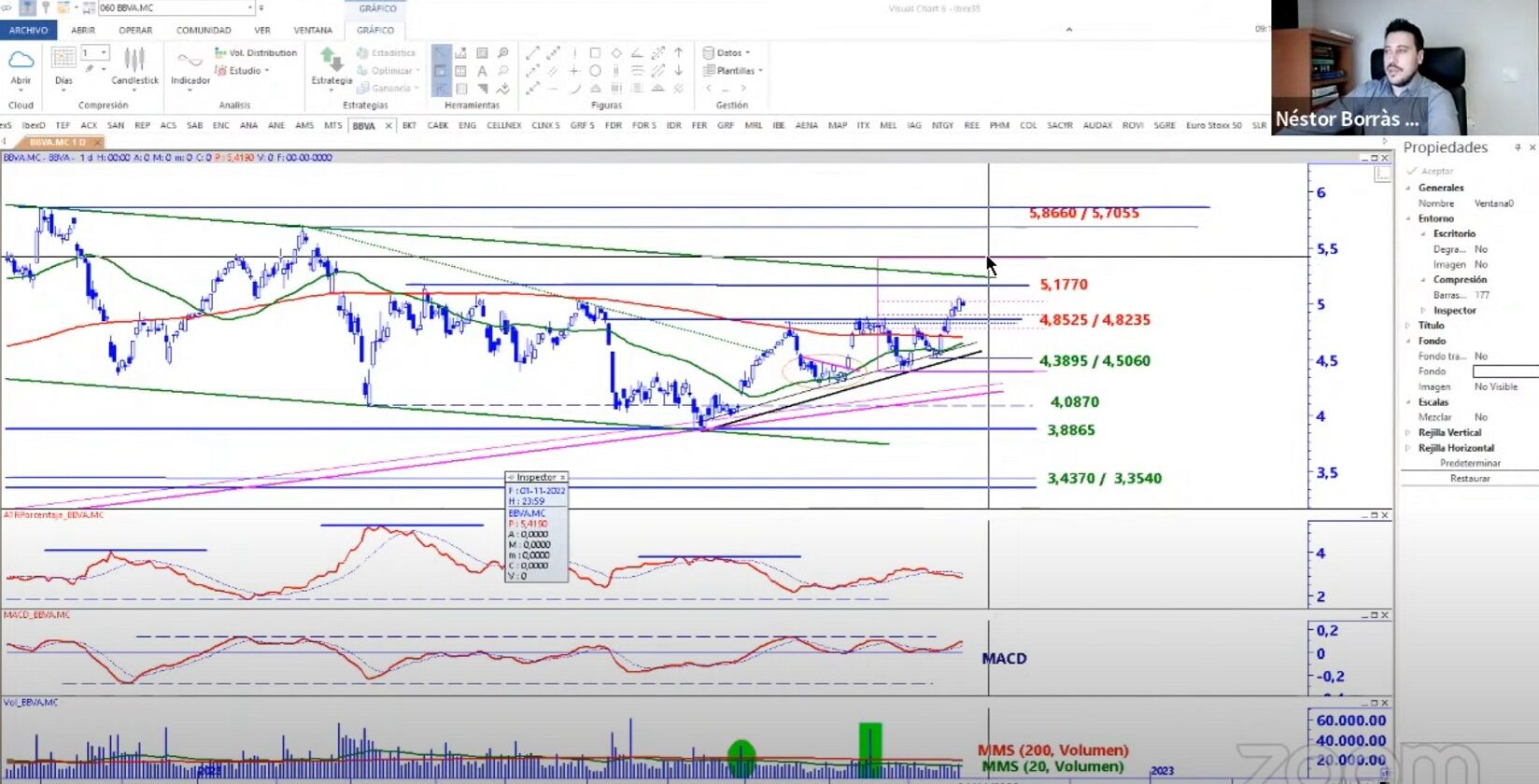Switch to the Euro Stoxx 50 tab
This screenshot has width=1539, height=784.
tap(1214, 125)
